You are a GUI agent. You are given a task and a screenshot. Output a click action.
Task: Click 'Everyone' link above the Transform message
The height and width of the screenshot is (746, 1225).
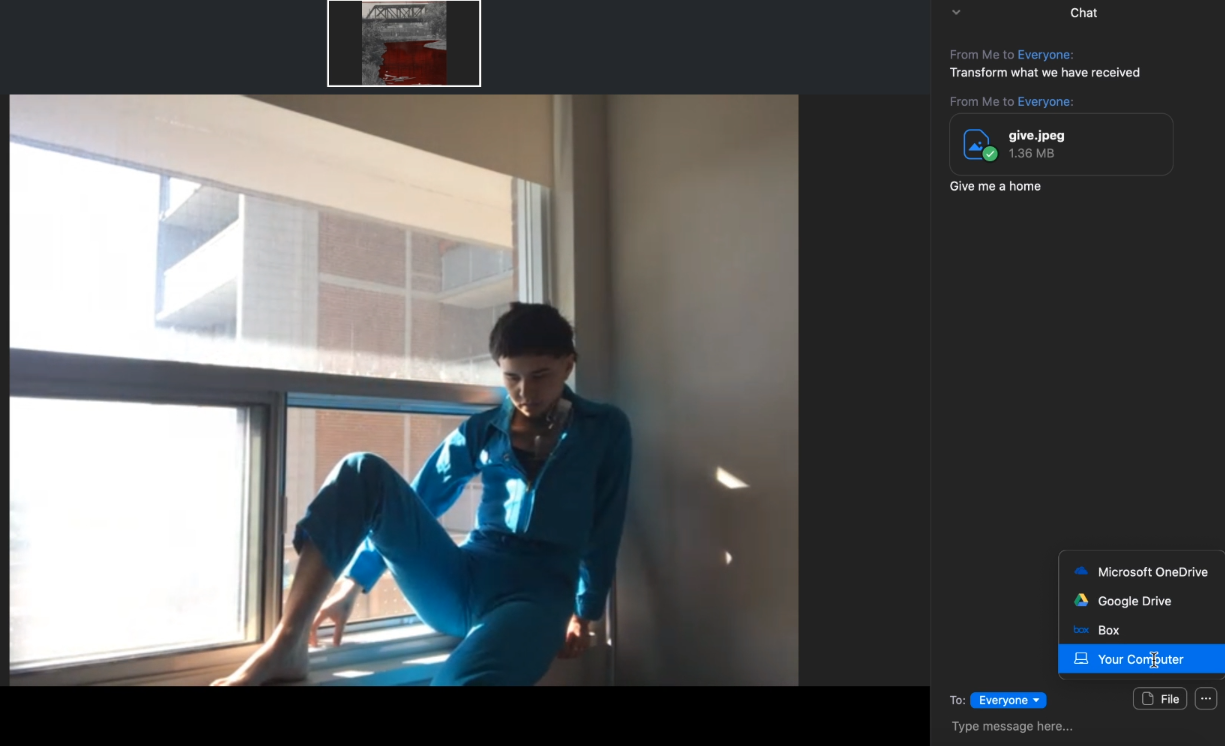[1045, 55]
